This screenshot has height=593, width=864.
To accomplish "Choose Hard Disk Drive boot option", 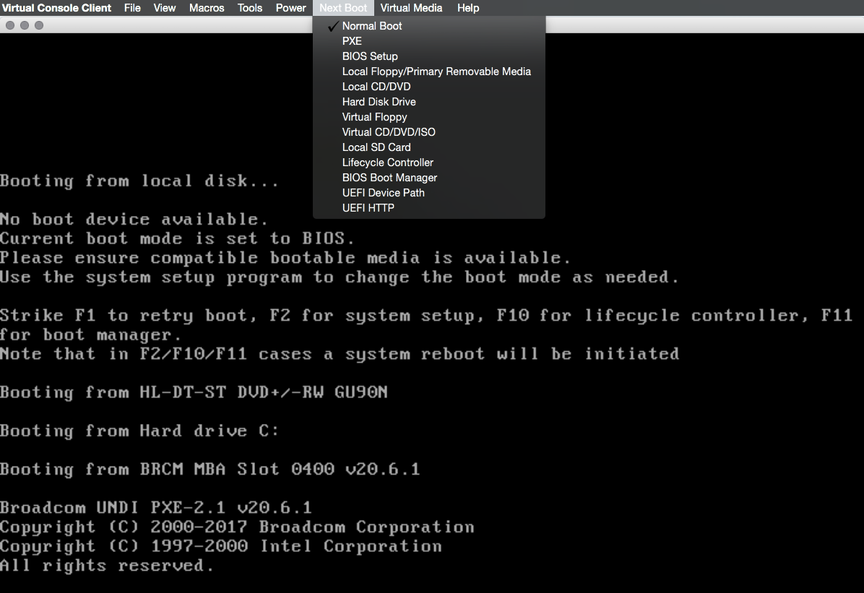I will click(429, 102).
